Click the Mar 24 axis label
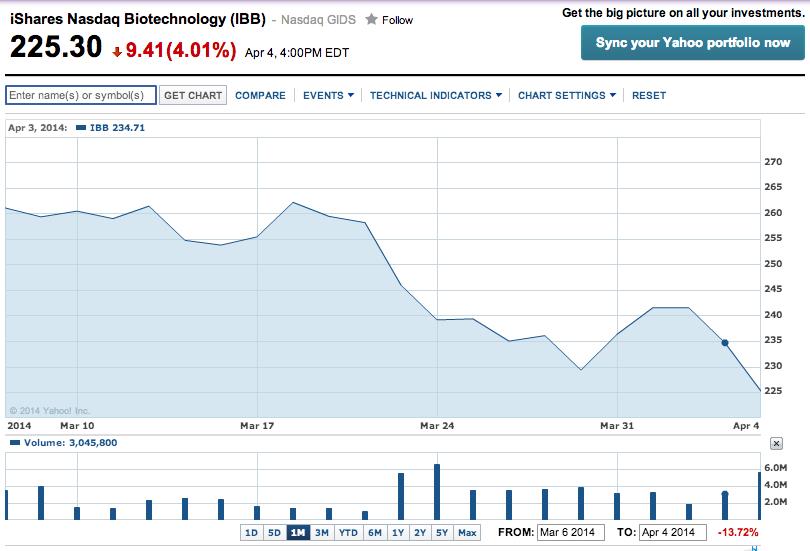Viewport: 810px width, 551px height. coord(437,426)
